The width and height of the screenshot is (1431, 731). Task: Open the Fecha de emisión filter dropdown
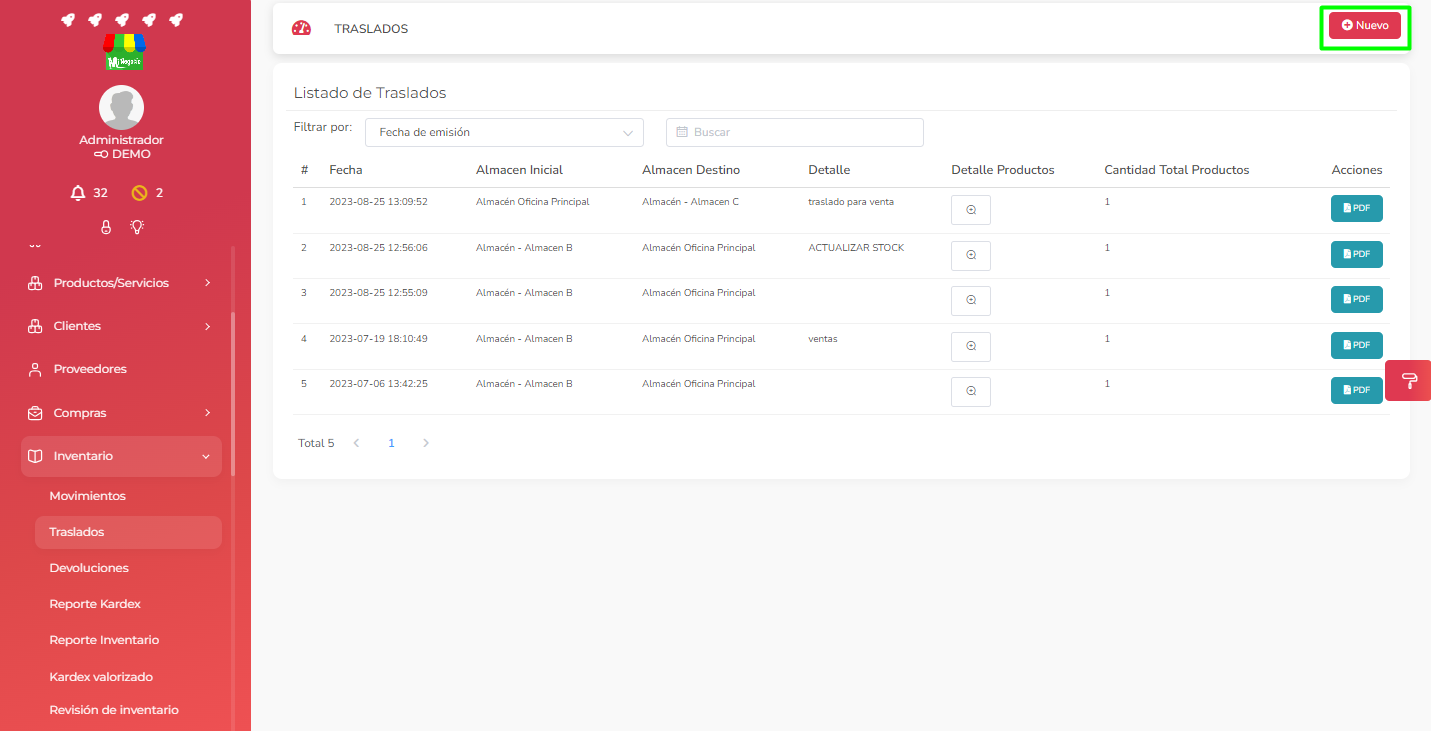(x=504, y=132)
